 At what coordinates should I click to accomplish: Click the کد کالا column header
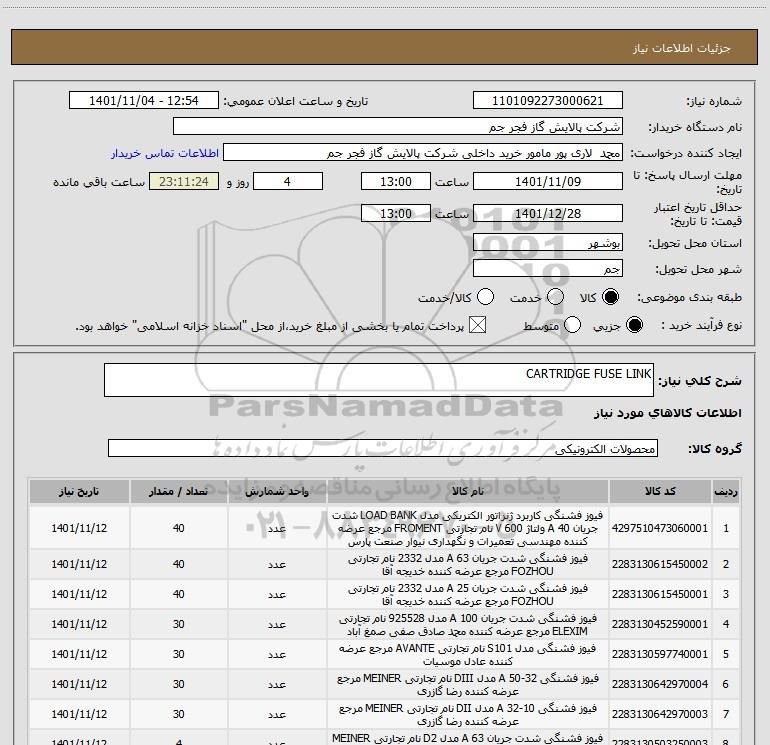[660, 492]
